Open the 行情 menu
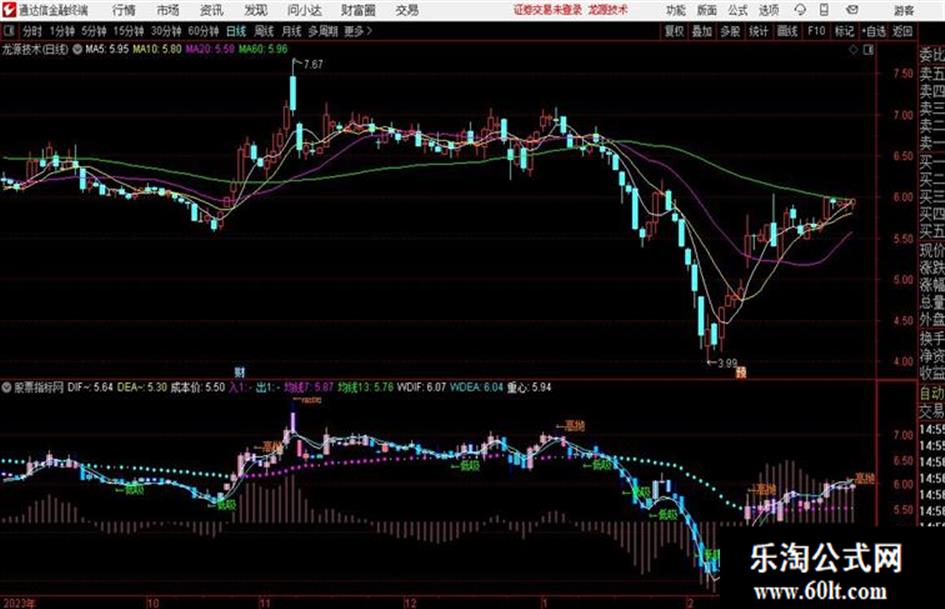Image resolution: width=945 pixels, height=609 pixels. tap(124, 10)
